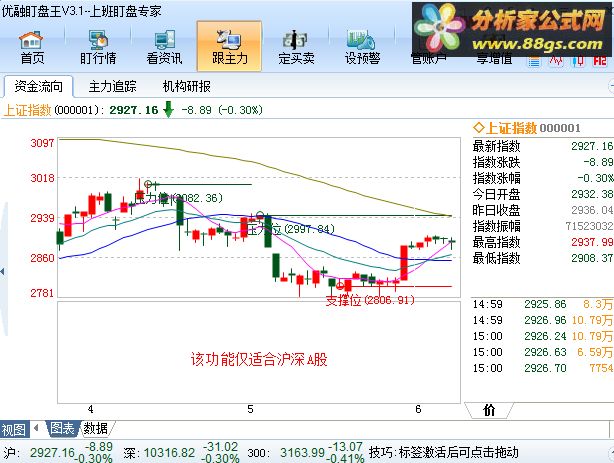This screenshot has height=463, width=614.
Task: Click the 昨日收盘 value 2936.04
Action: [592, 210]
